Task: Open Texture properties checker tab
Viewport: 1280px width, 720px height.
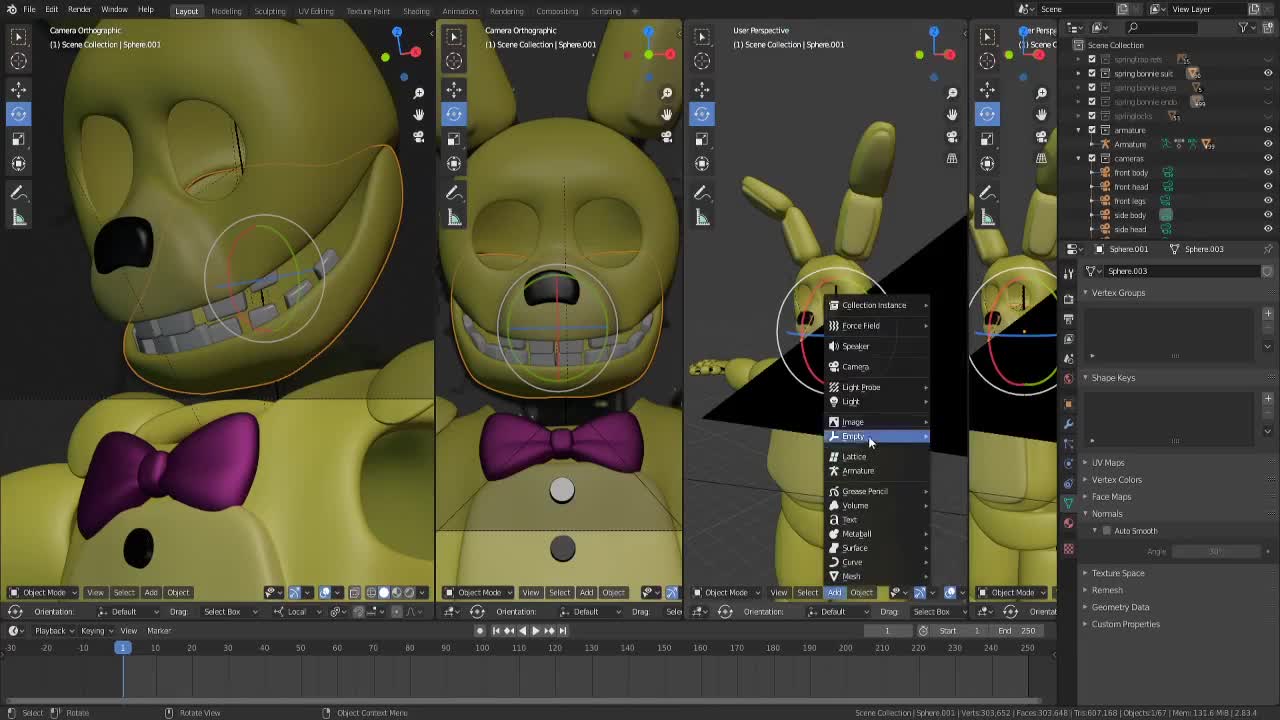Action: pyautogui.click(x=1068, y=548)
